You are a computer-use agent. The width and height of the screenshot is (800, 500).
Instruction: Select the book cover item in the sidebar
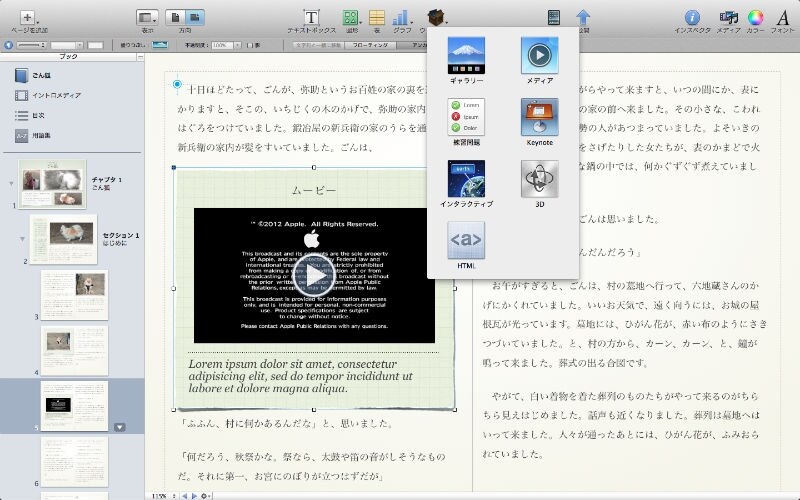[x=32, y=75]
